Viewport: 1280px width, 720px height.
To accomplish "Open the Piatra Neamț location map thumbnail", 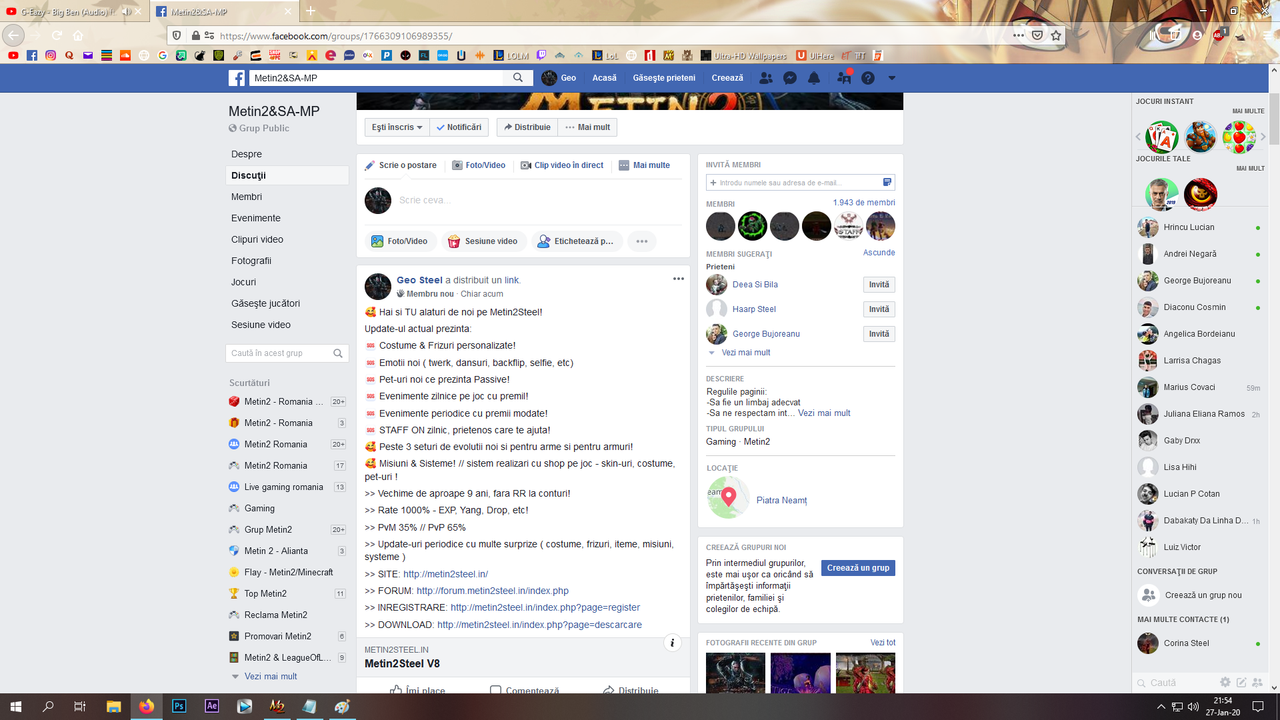I will click(x=728, y=497).
